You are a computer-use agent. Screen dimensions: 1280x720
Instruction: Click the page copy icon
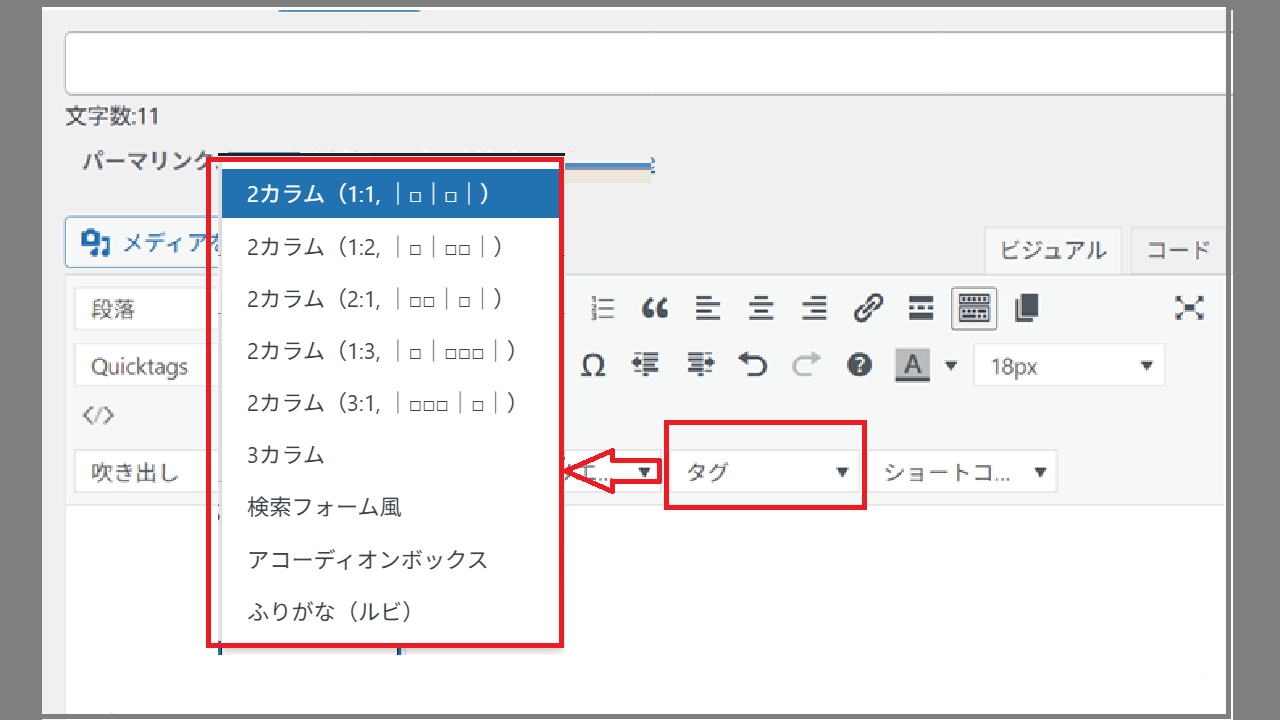tap(1027, 308)
